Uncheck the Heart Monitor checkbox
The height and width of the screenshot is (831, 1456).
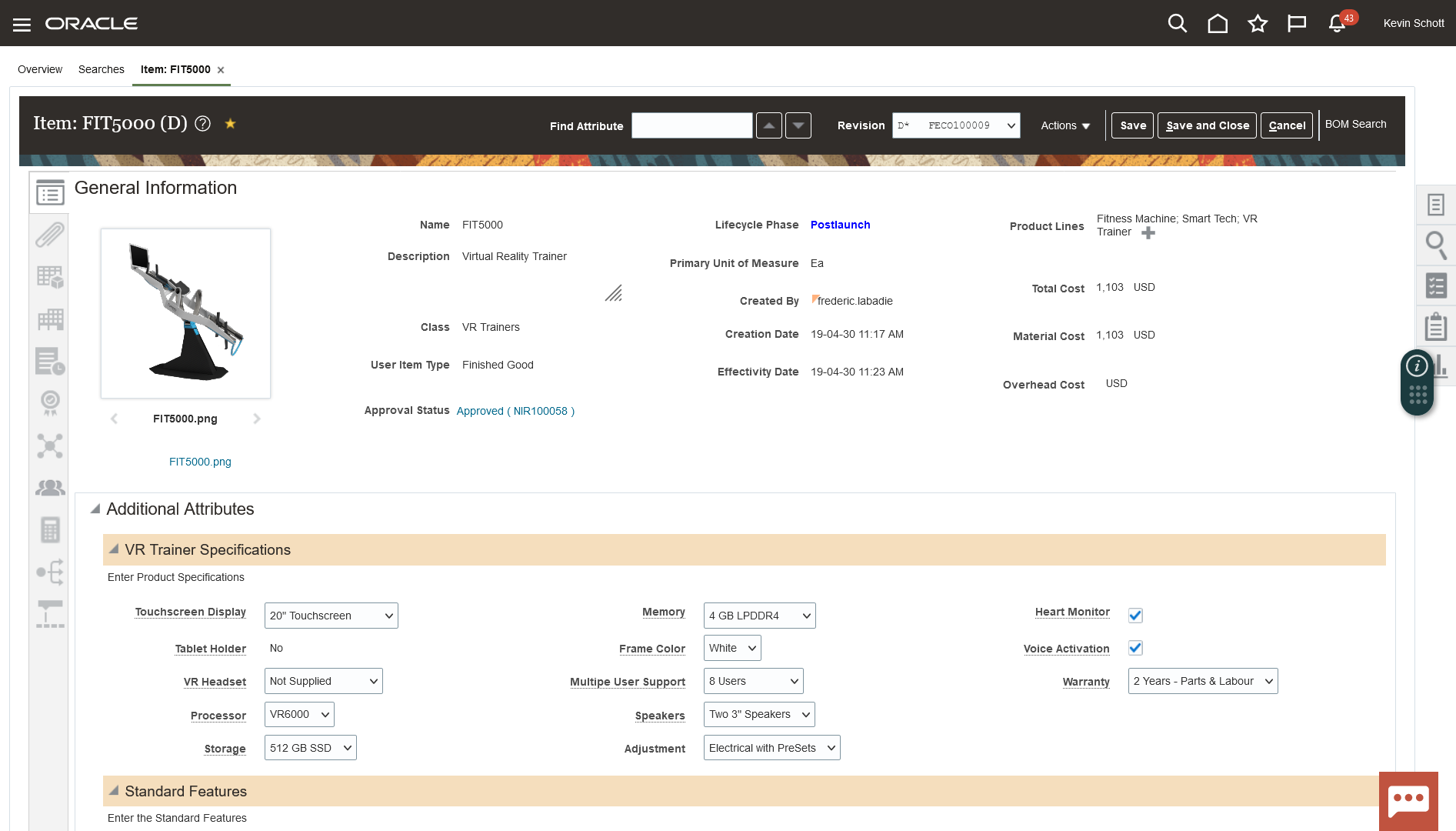[x=1135, y=616]
